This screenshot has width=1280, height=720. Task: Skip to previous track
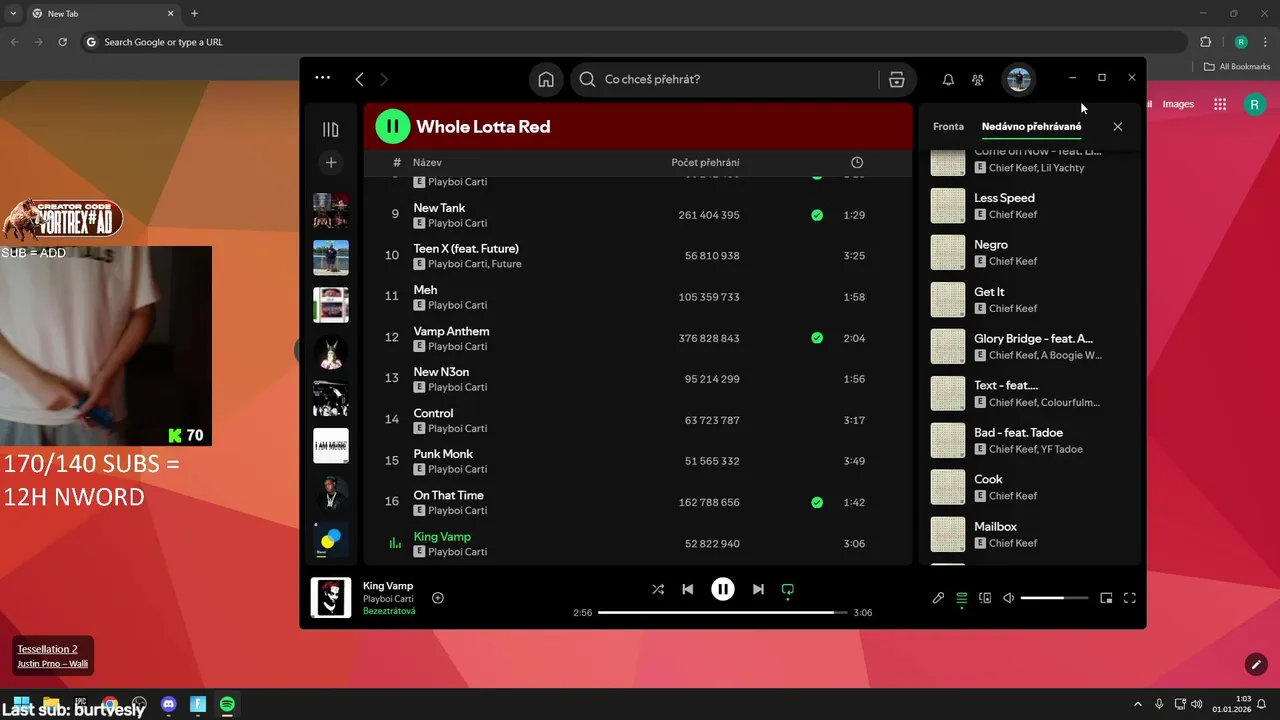tap(688, 590)
